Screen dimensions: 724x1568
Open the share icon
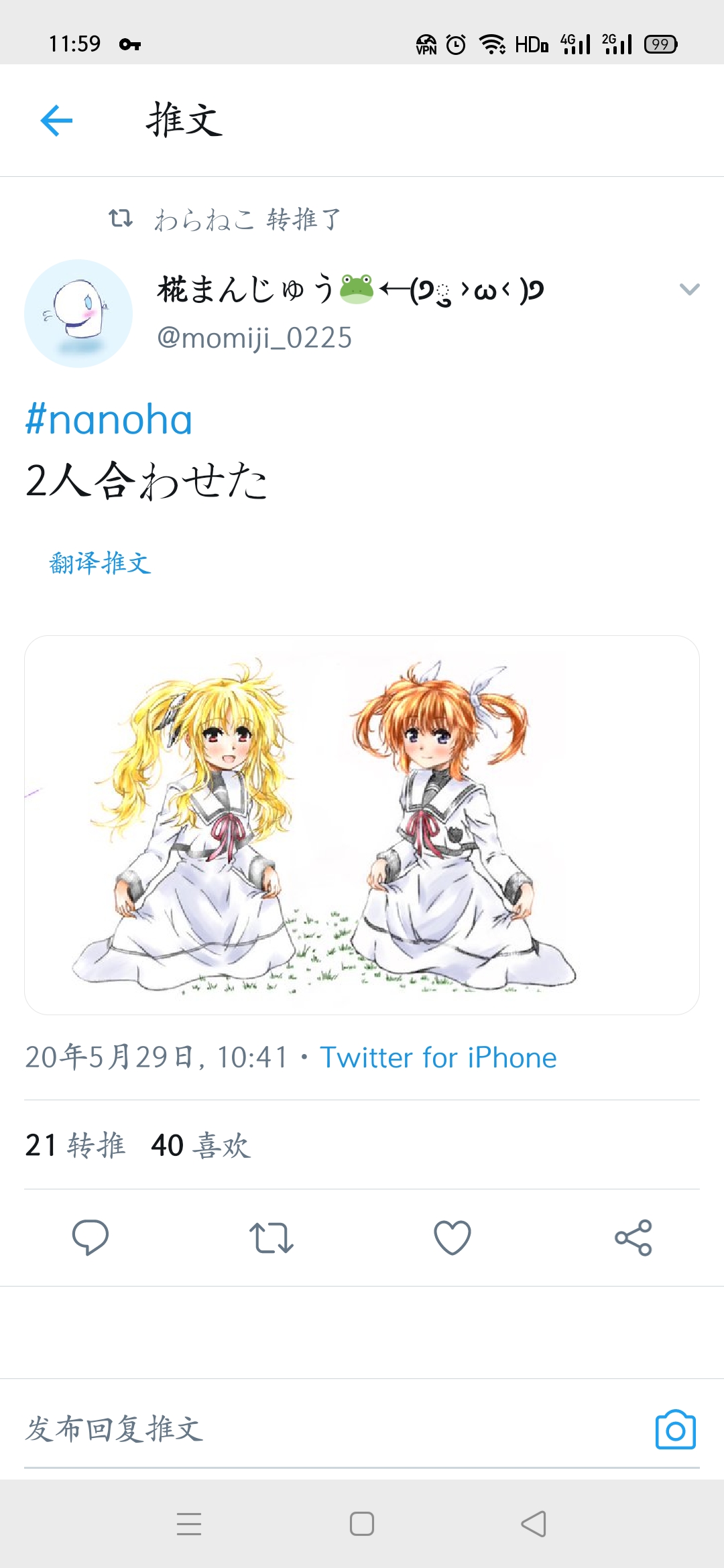[633, 1238]
